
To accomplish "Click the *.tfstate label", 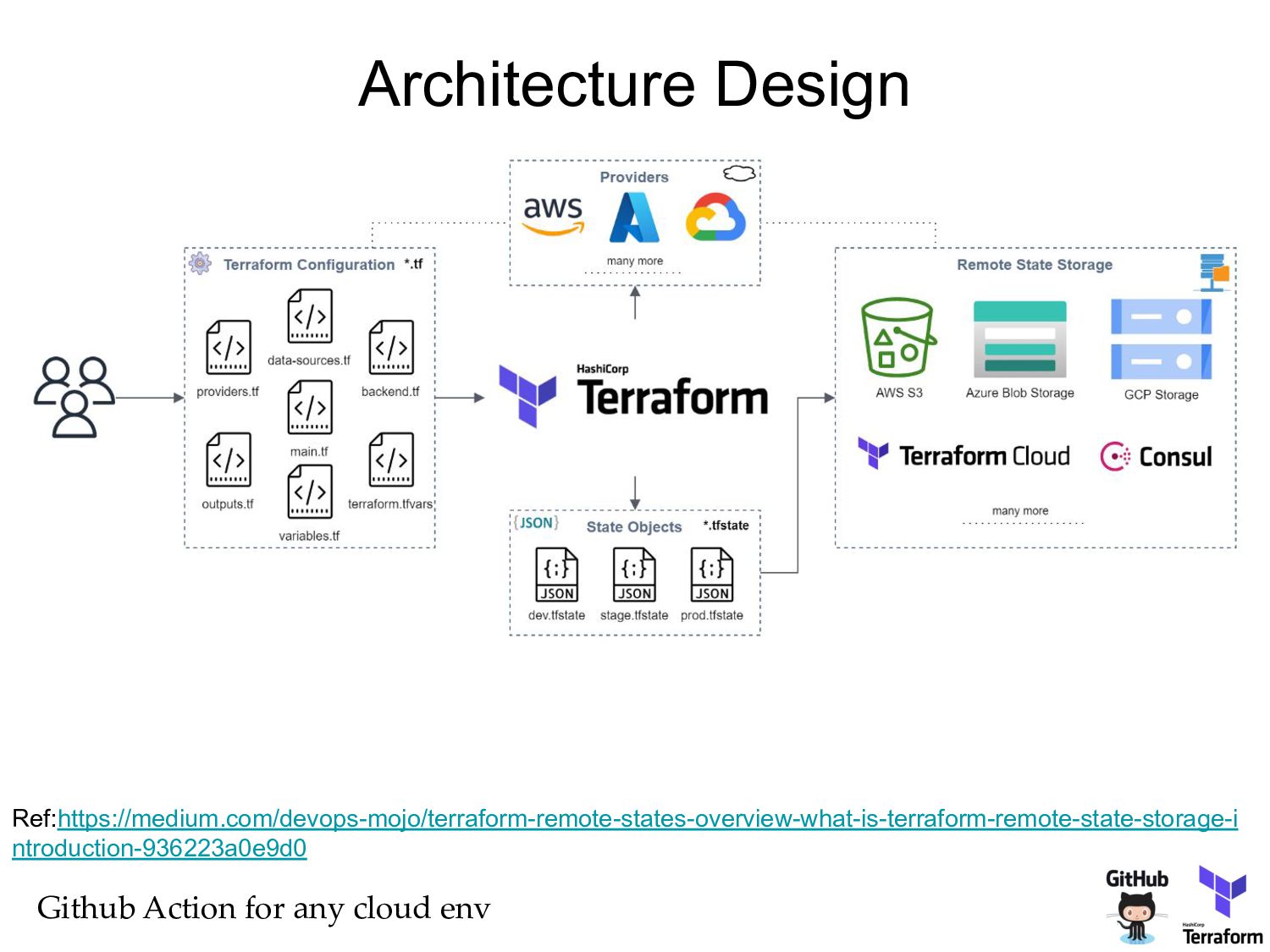I will click(726, 526).
